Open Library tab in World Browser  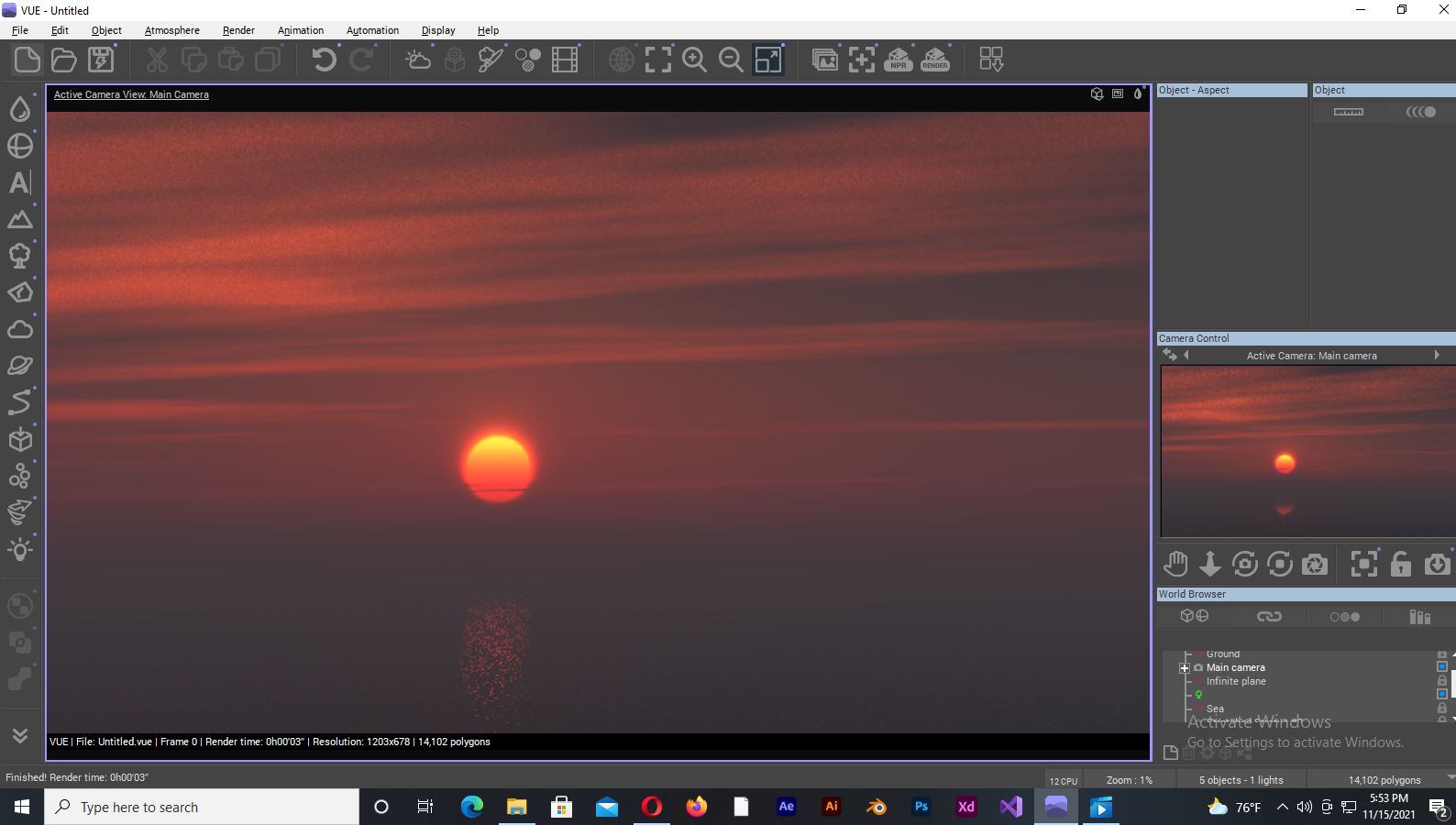coord(1419,617)
